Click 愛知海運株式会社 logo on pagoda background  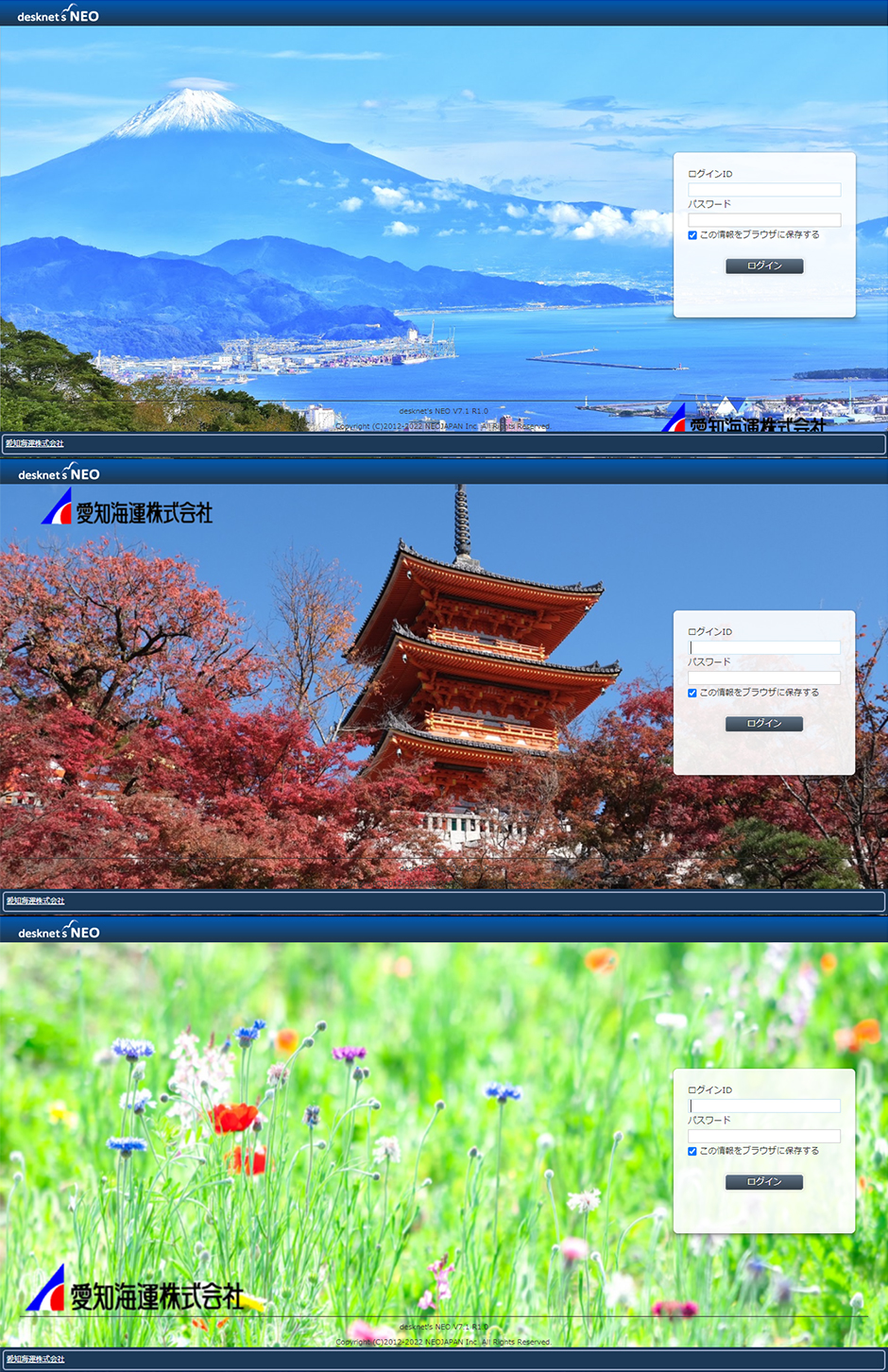tap(128, 509)
